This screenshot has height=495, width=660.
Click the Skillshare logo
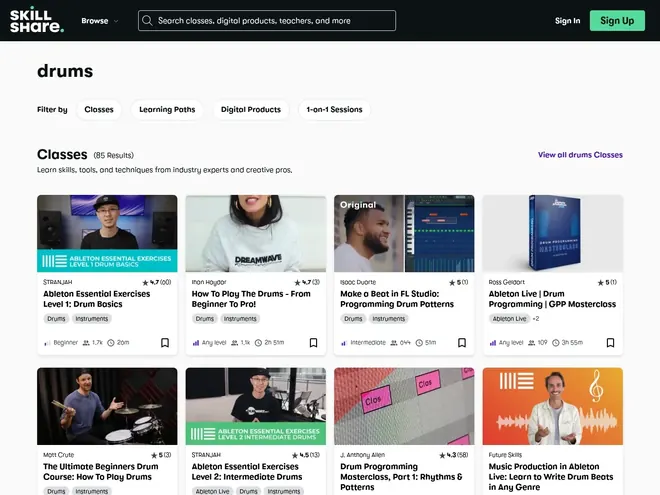click(x=37, y=21)
